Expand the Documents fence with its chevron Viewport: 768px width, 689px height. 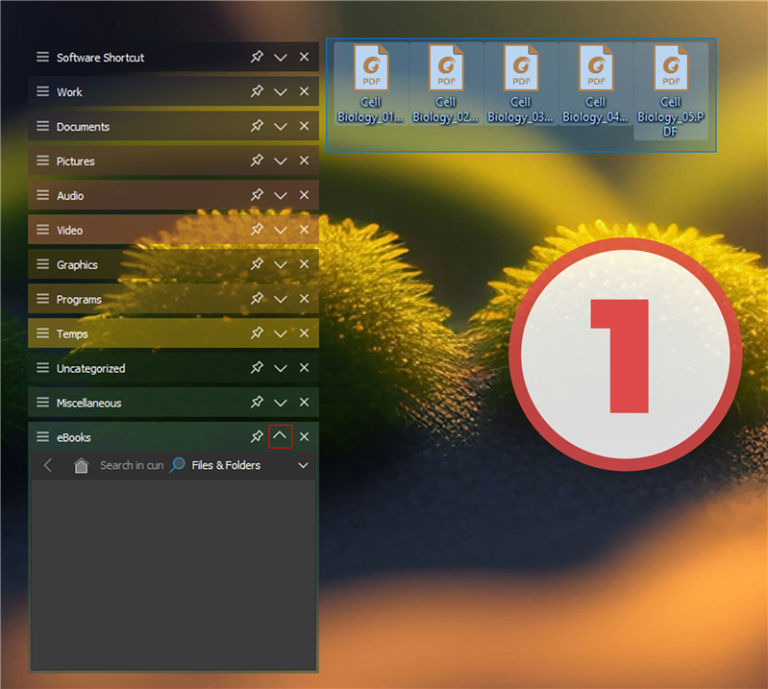[x=280, y=126]
